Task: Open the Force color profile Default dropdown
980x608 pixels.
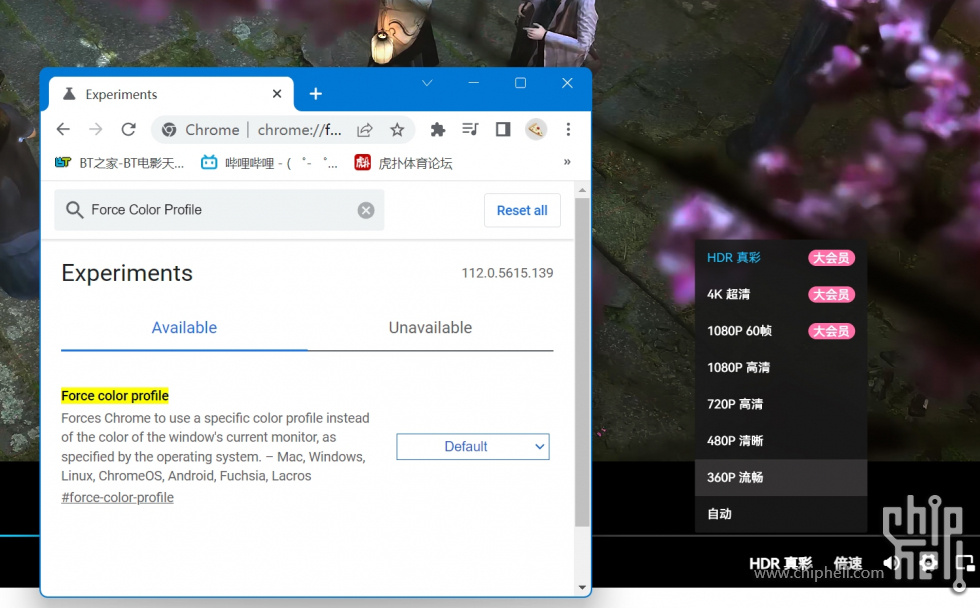Action: pyautogui.click(x=472, y=447)
